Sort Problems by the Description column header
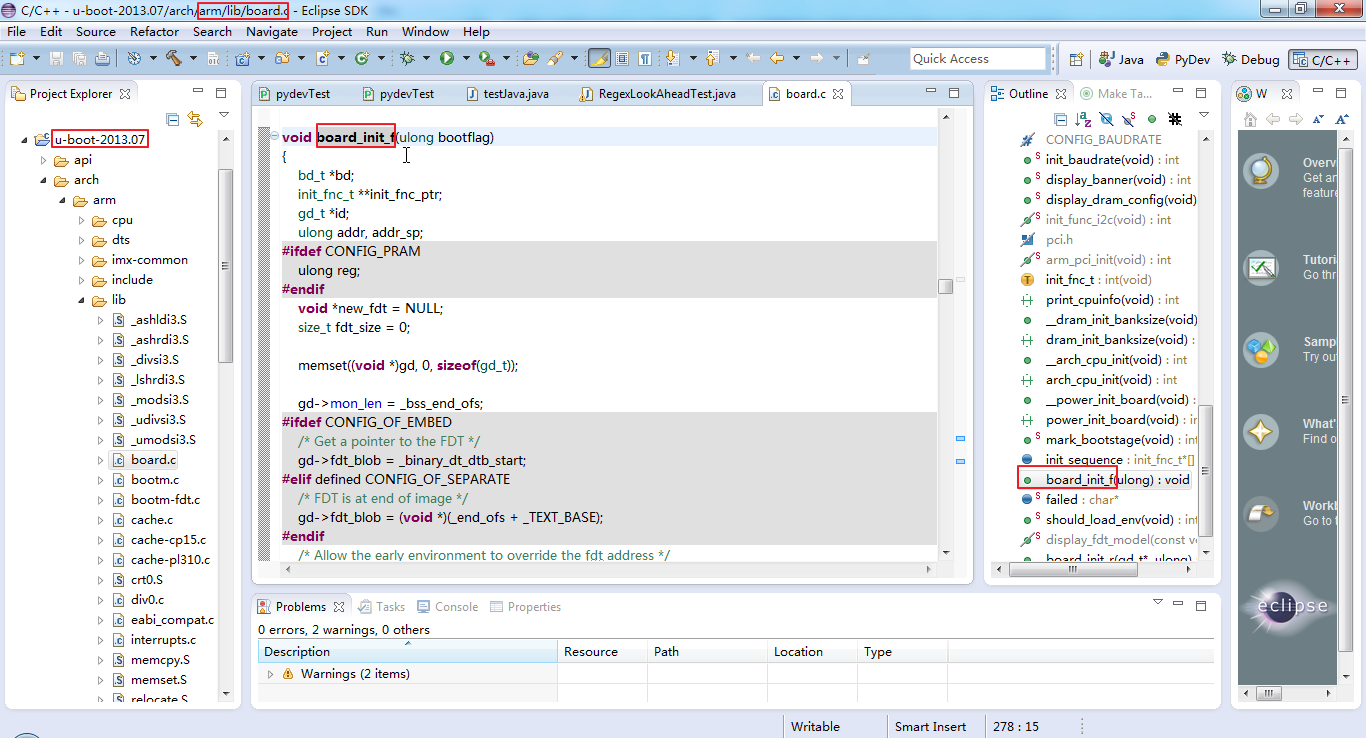Viewport: 1366px width, 738px height. tap(407, 652)
